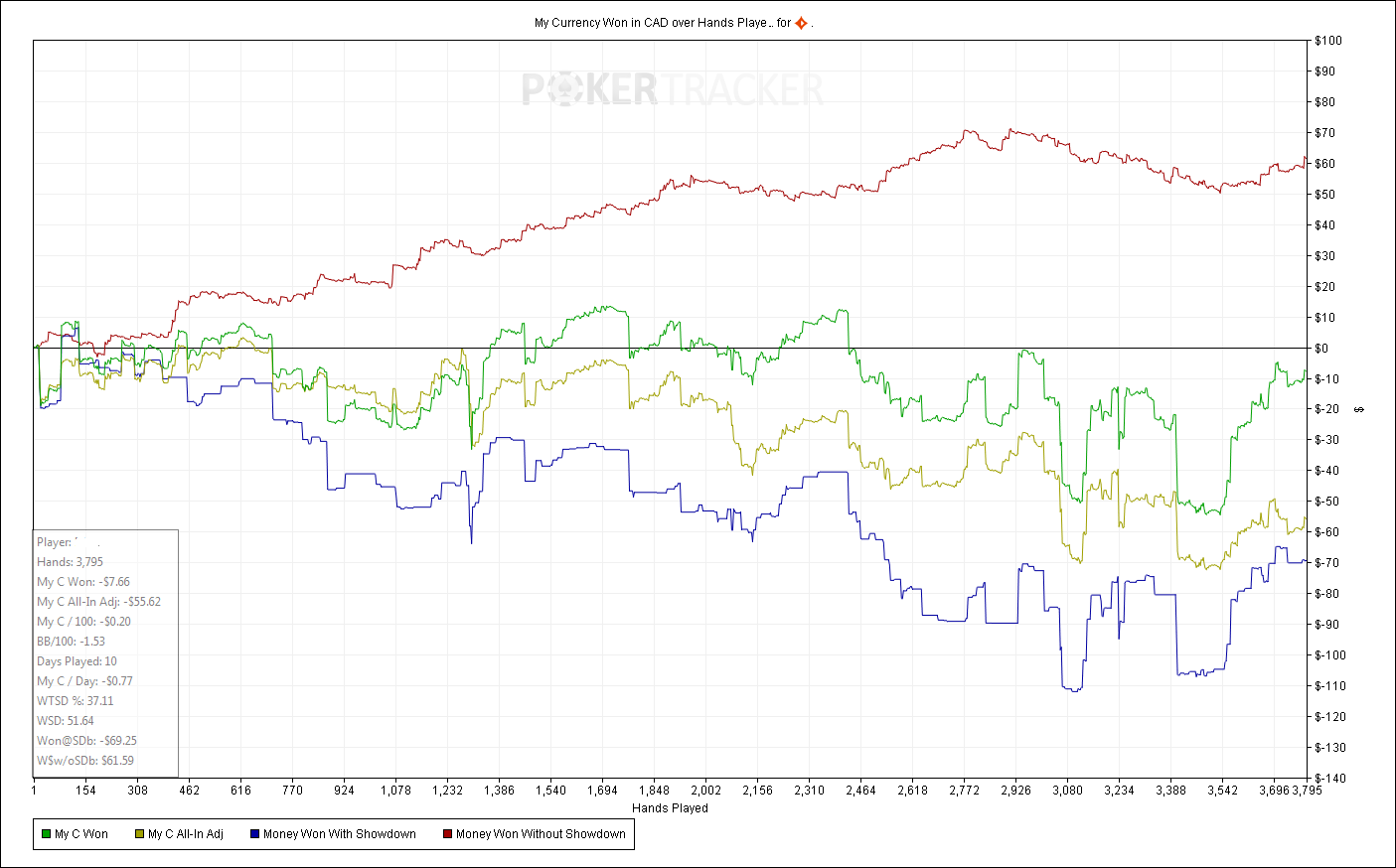Image resolution: width=1396 pixels, height=868 pixels.
Task: Click the 'WSD: 51.64' stat
Action: tap(66, 721)
